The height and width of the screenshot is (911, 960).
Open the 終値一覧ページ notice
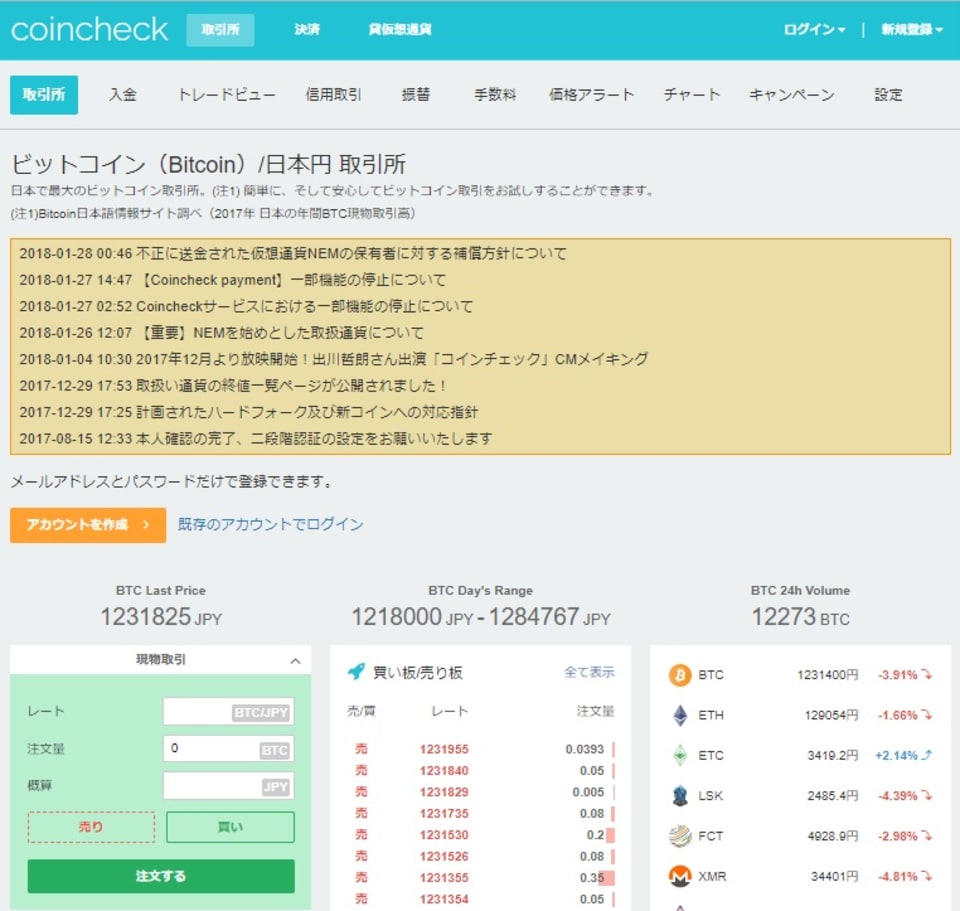tap(233, 385)
